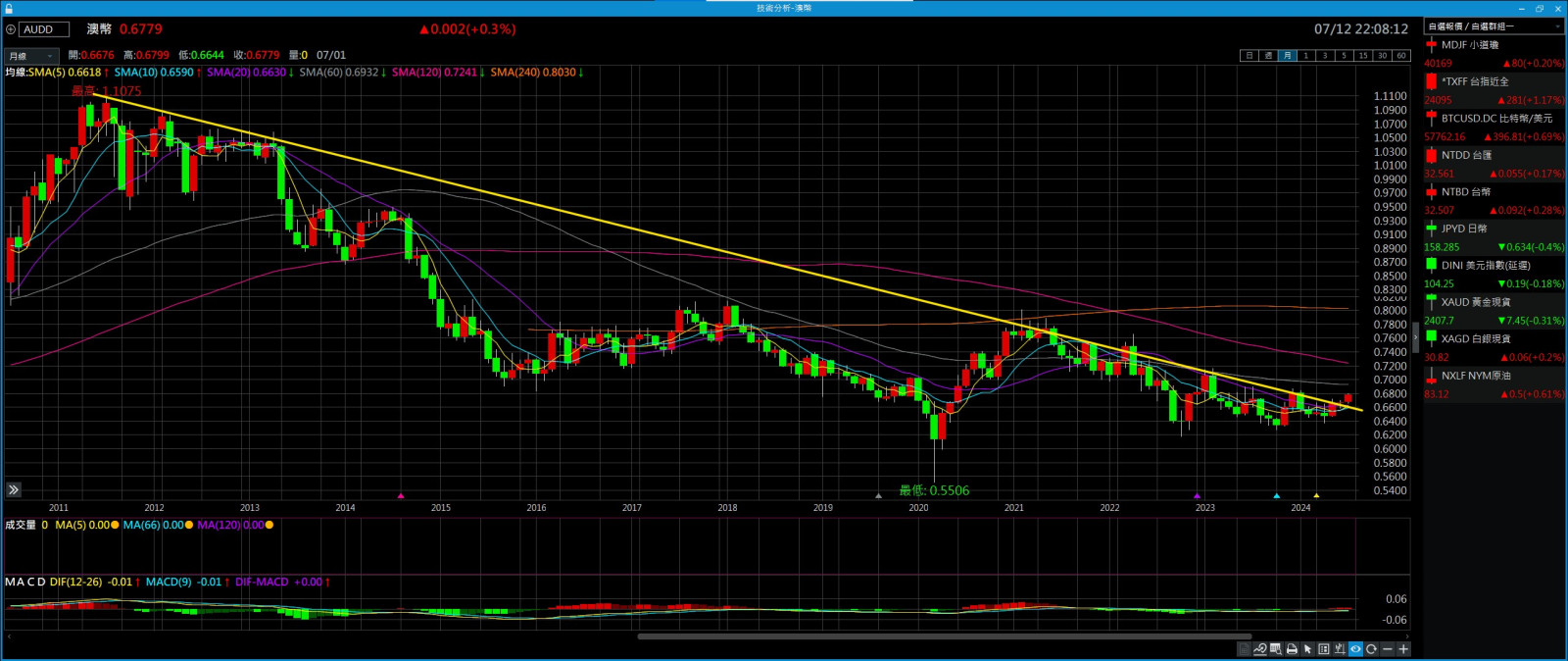1568x661 pixels.
Task: Select the arrow cursor tool
Action: click(1307, 649)
